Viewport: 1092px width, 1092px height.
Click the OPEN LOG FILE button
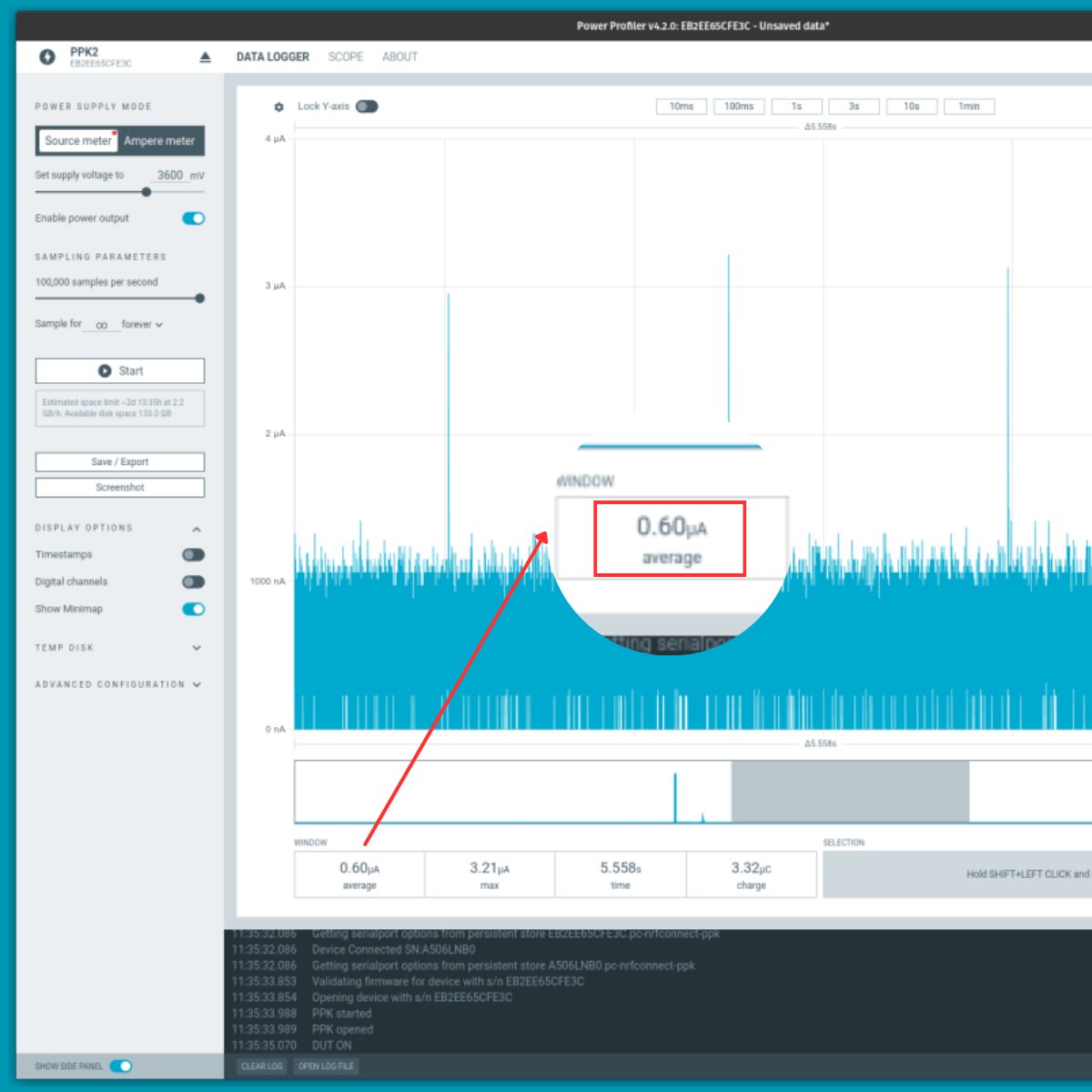pyautogui.click(x=326, y=1067)
